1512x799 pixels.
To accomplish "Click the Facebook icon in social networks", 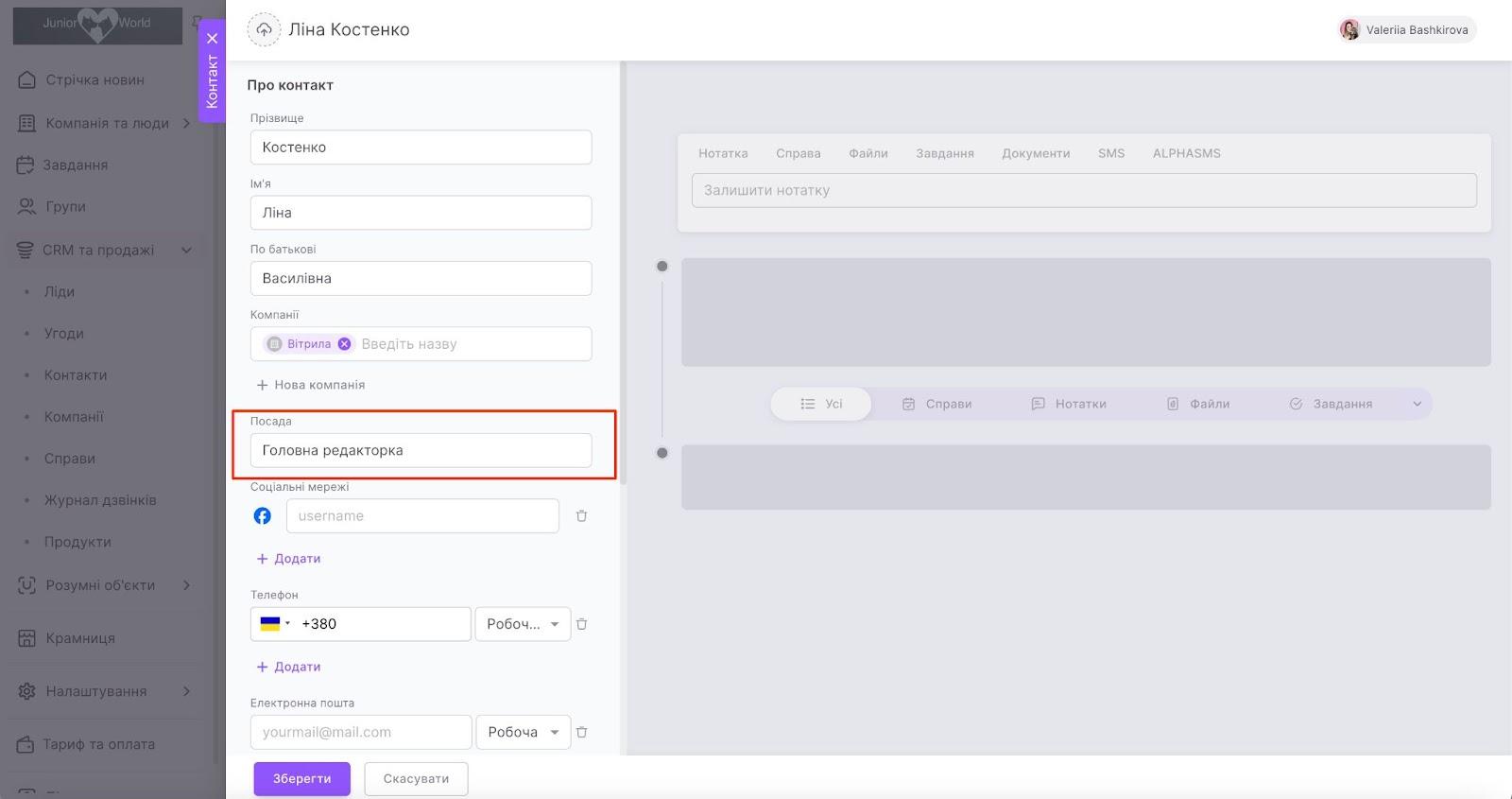I will [263, 516].
